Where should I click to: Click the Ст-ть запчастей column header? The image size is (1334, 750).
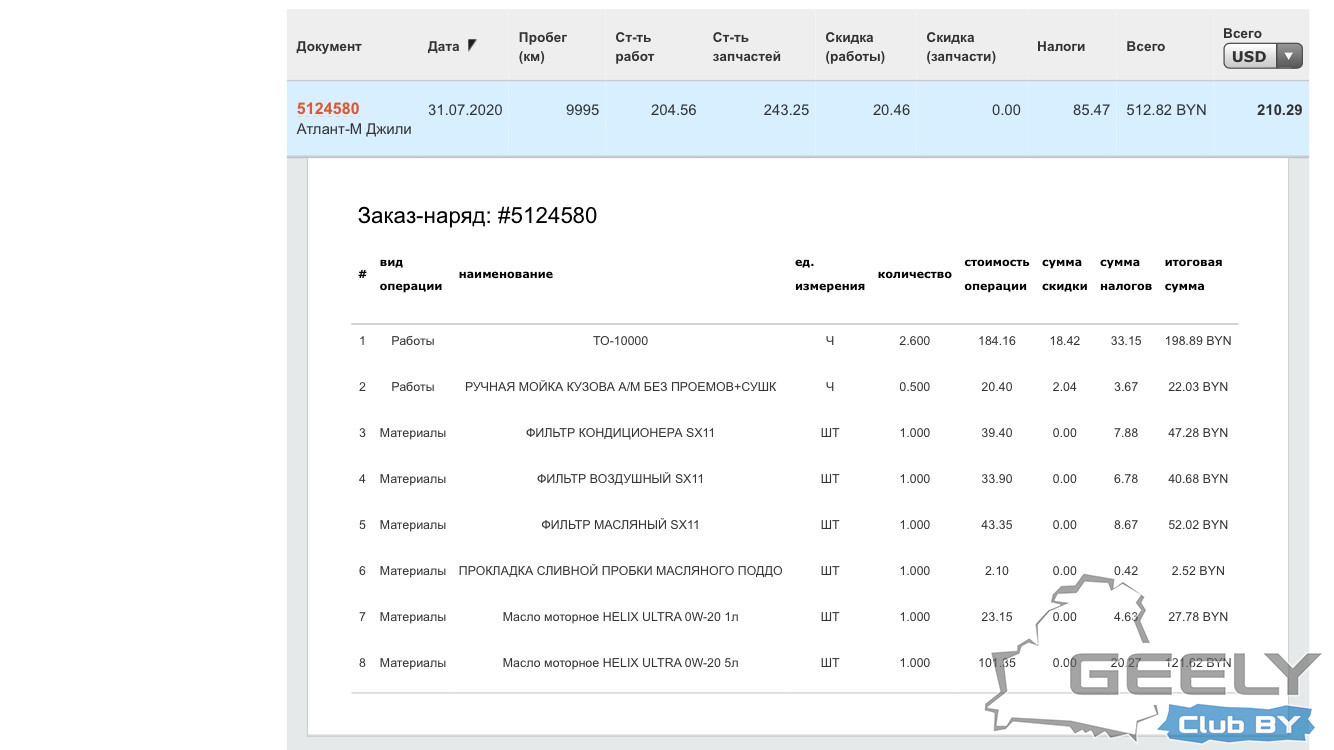coord(746,46)
